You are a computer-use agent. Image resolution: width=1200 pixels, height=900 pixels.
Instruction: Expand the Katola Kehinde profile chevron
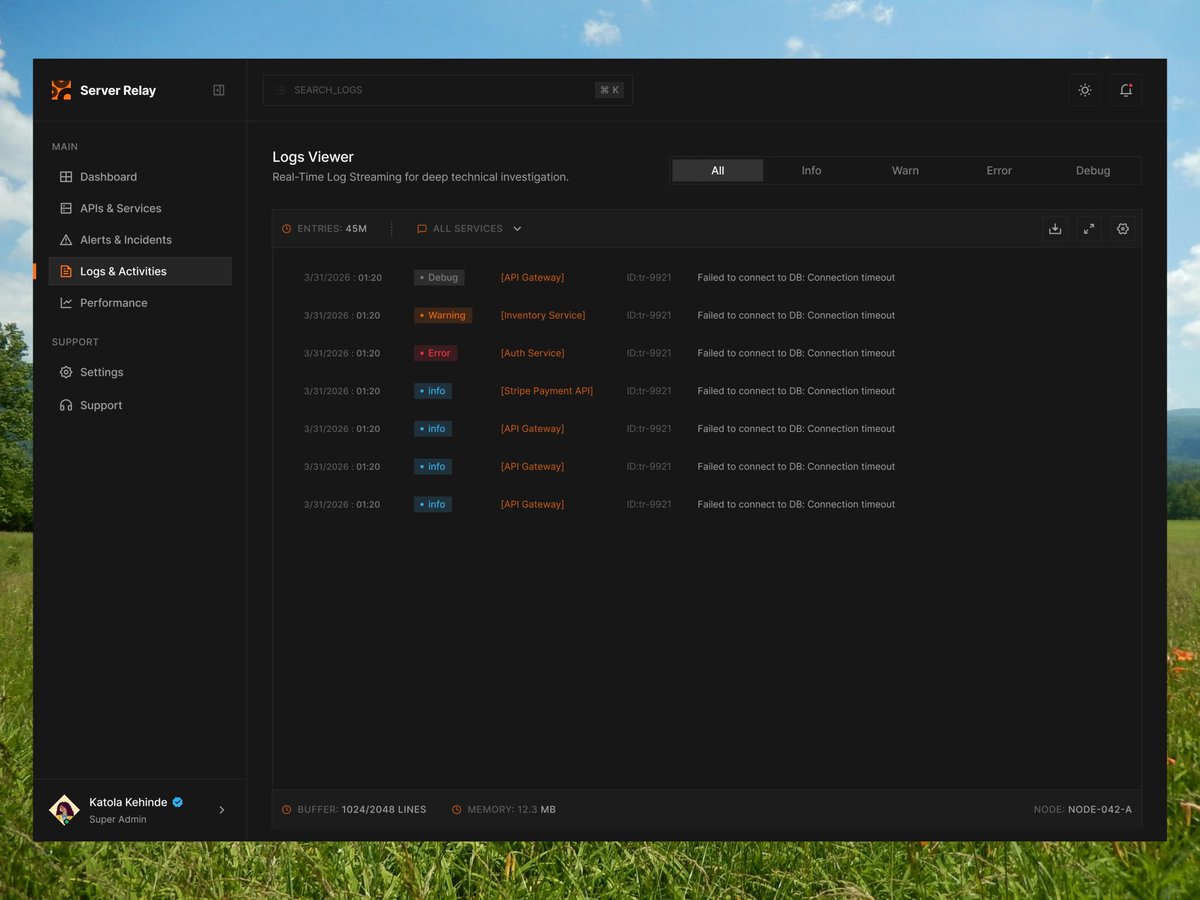point(222,810)
